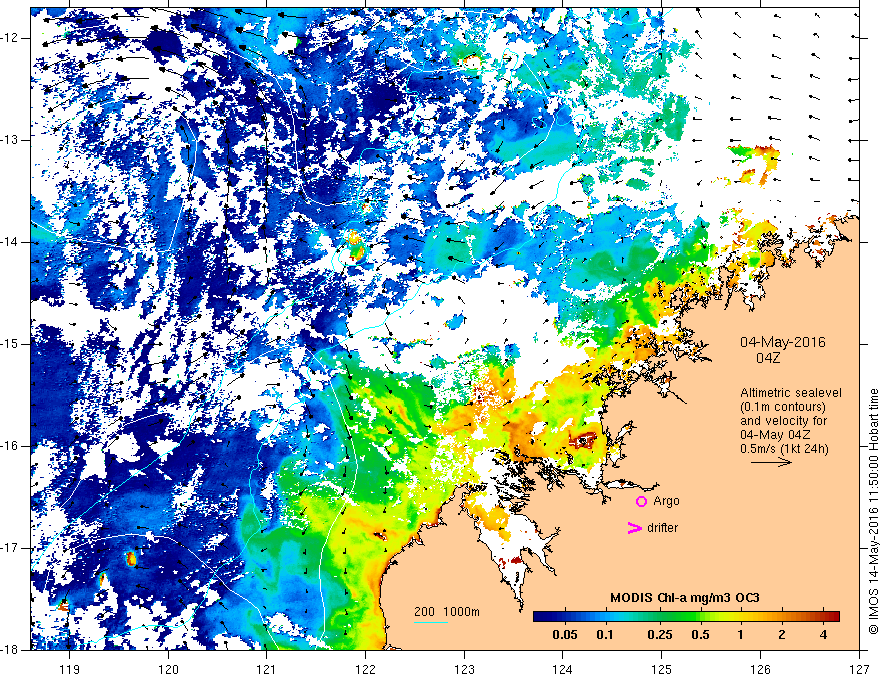The height and width of the screenshot is (680, 880).
Task: Click the longitude axis label 124
Action: (x=563, y=669)
